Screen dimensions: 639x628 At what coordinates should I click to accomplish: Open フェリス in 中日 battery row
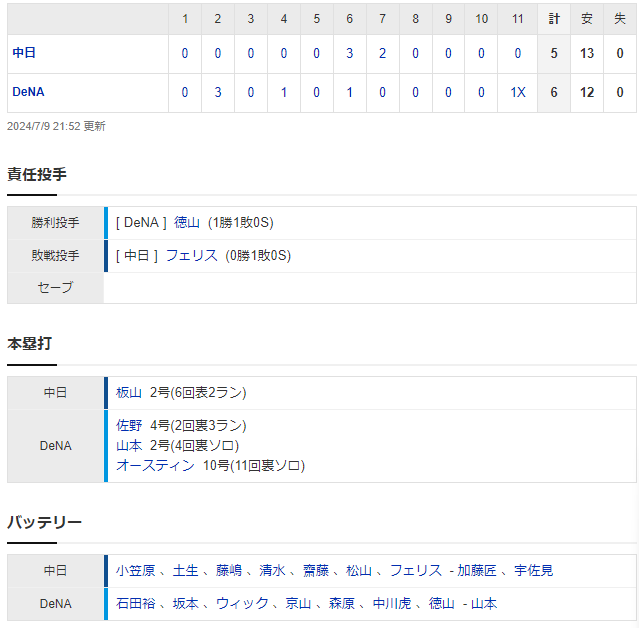pos(416,571)
